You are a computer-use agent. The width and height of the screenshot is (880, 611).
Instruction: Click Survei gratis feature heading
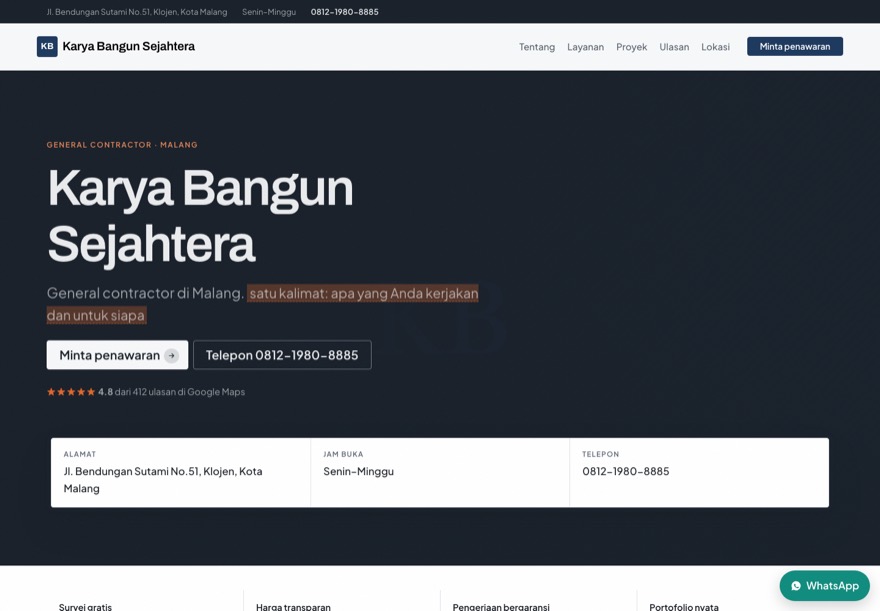[x=85, y=607]
